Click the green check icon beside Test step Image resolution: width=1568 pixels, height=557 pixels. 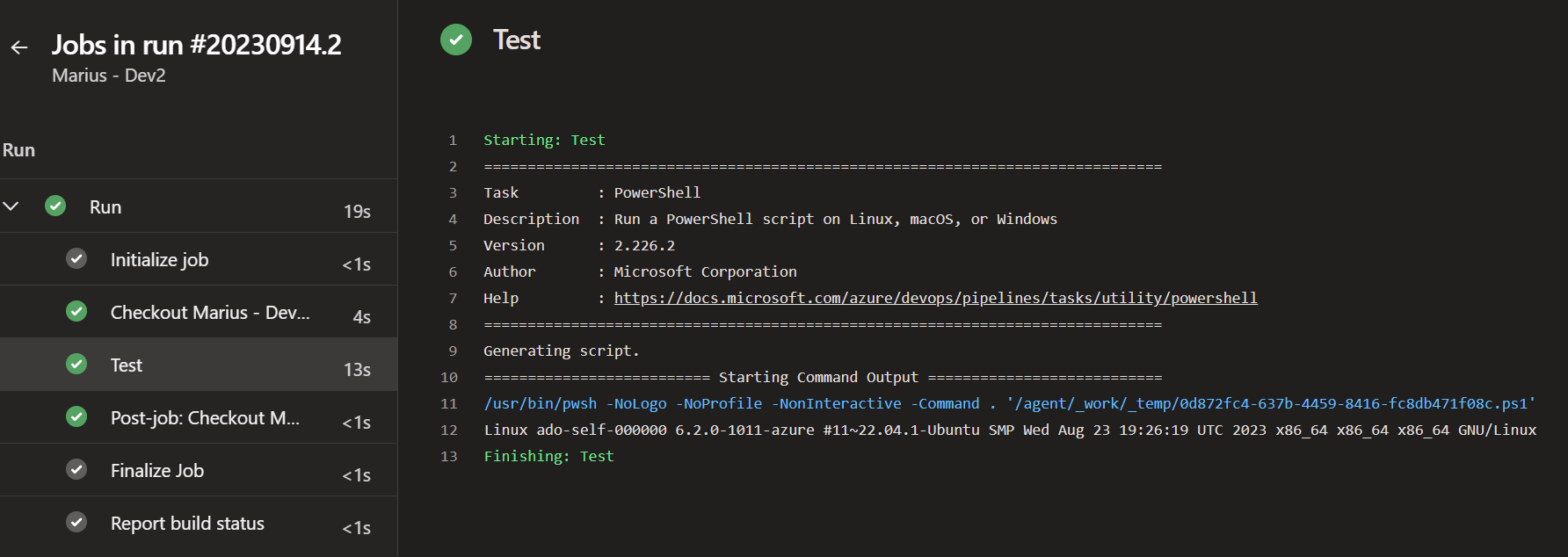[76, 365]
